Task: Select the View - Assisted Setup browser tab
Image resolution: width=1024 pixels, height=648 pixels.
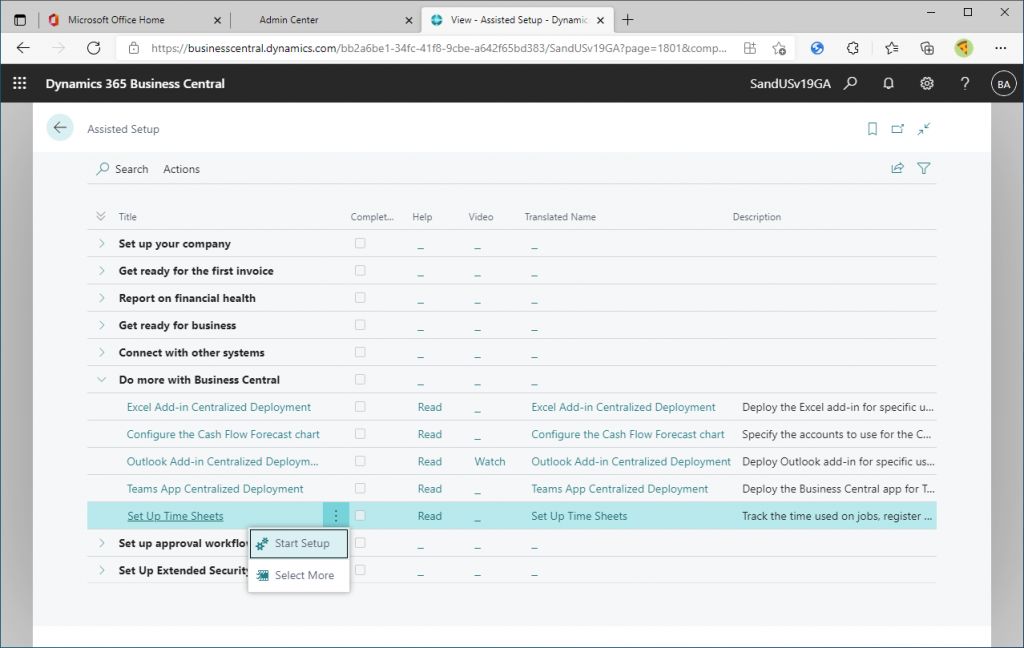Action: click(517, 20)
